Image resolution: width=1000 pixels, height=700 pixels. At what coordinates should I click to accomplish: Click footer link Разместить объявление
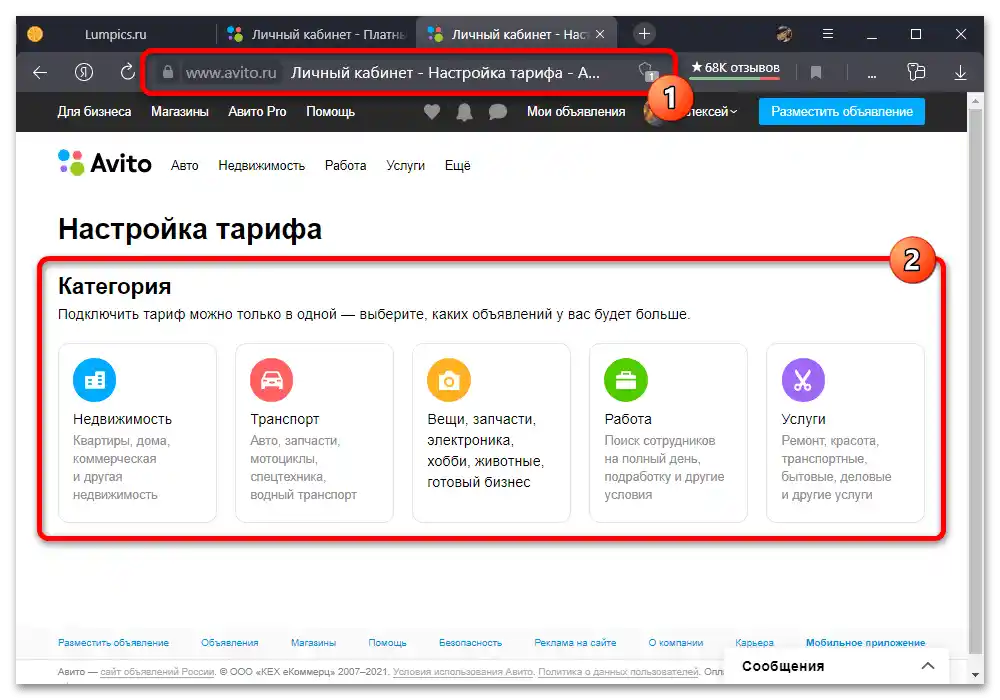coord(114,643)
